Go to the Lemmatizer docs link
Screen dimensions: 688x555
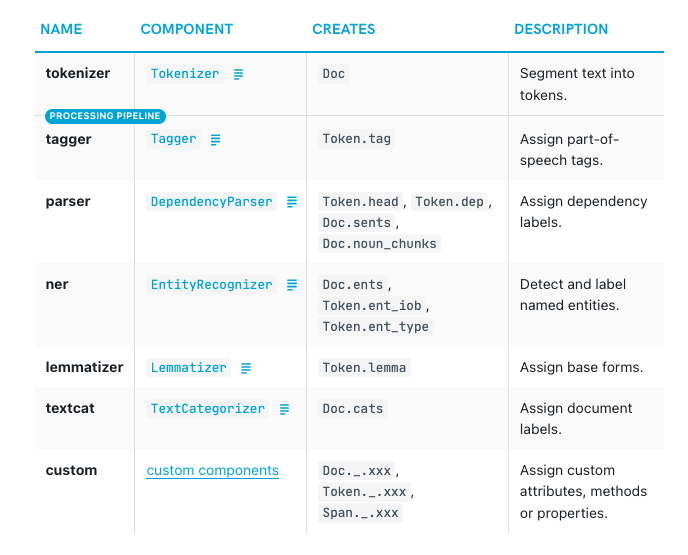tap(189, 368)
